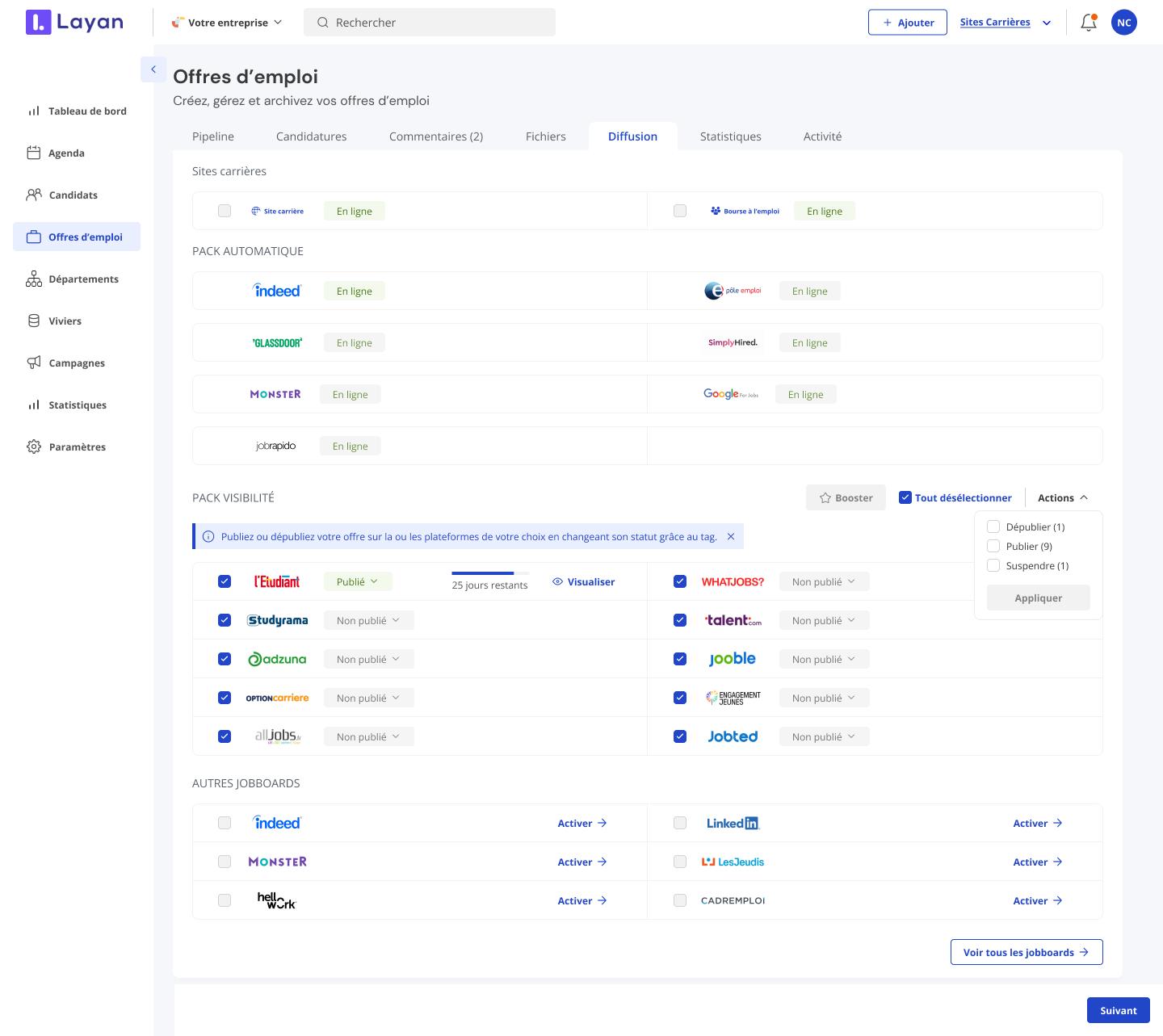Check the Publier (9) option
The height and width of the screenshot is (1036, 1163).
[x=993, y=546]
